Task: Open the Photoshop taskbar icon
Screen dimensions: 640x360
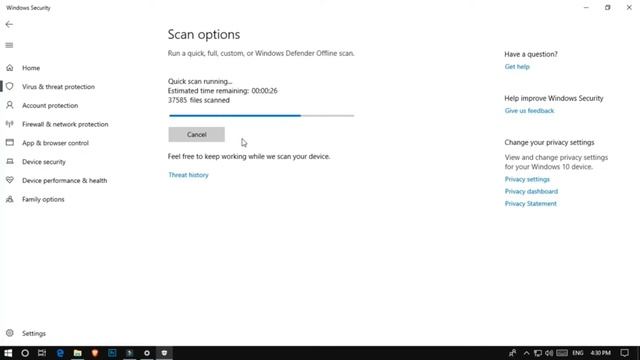Action: (112, 353)
